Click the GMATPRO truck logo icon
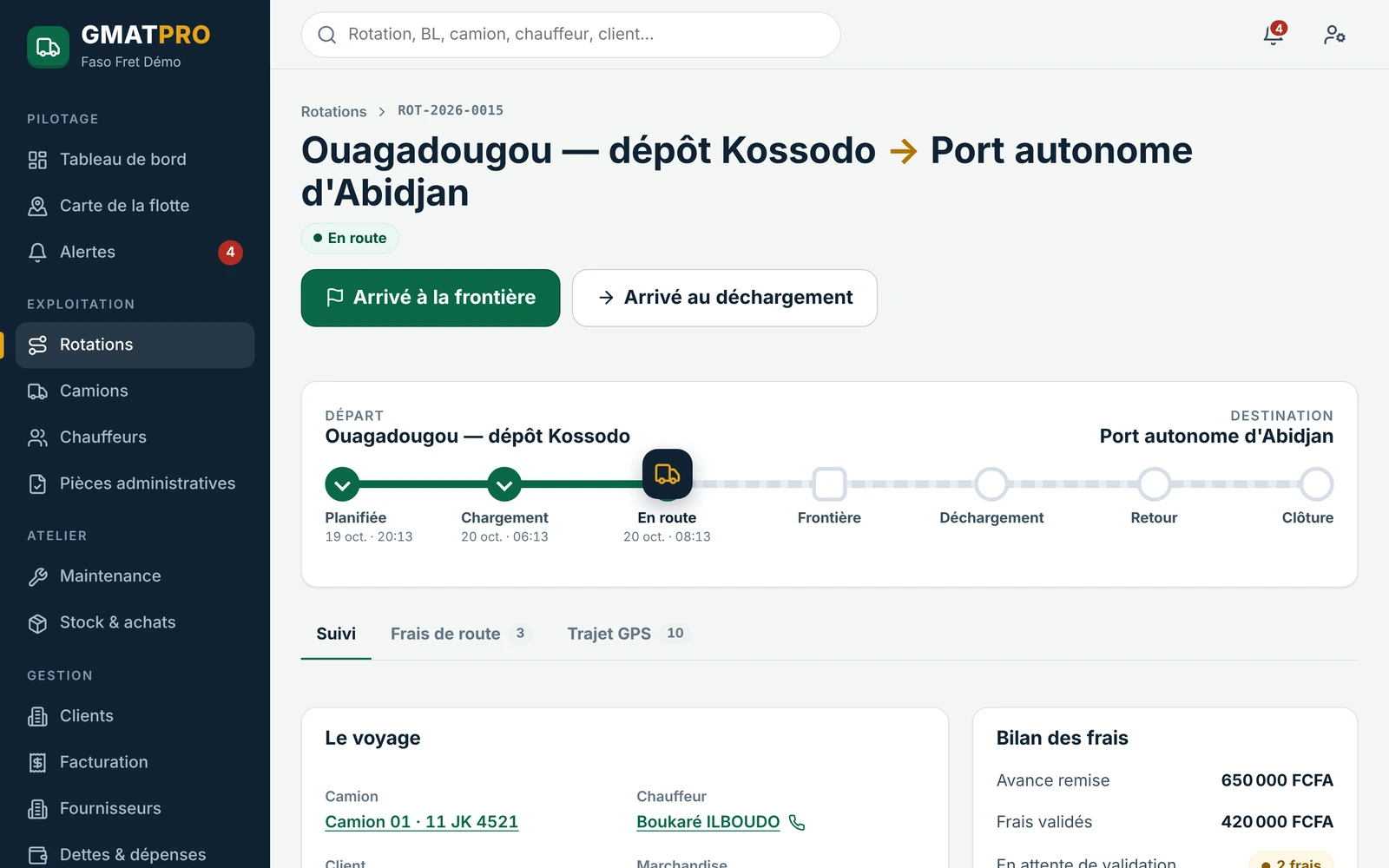This screenshot has width=1389, height=868. pyautogui.click(x=48, y=47)
